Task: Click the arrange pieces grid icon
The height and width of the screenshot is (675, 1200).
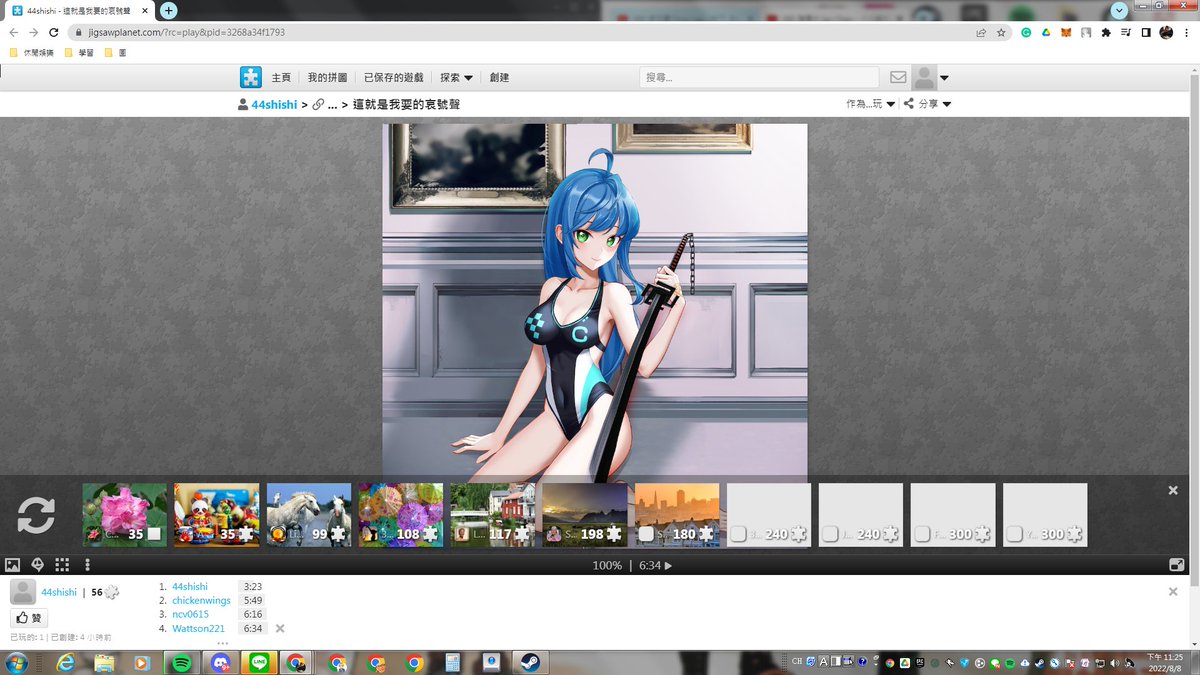Action: [62, 565]
